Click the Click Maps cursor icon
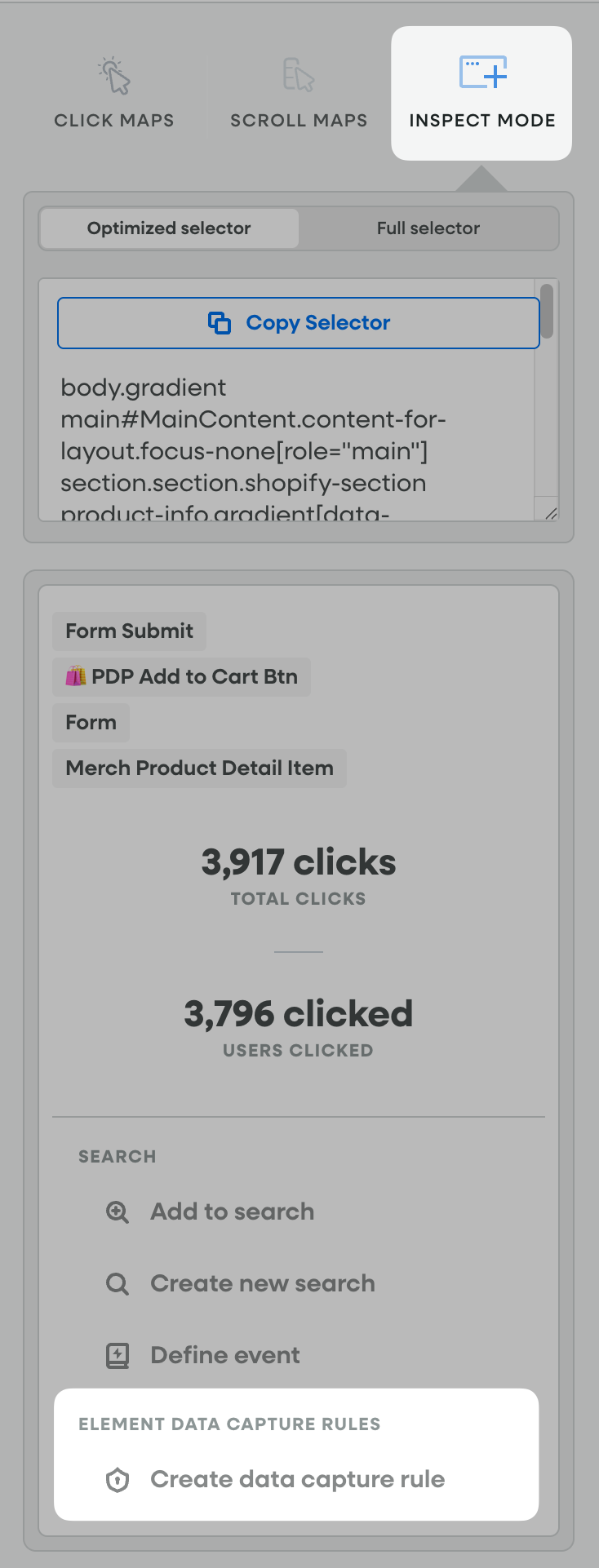Image resolution: width=599 pixels, height=1568 pixels. pyautogui.click(x=114, y=76)
